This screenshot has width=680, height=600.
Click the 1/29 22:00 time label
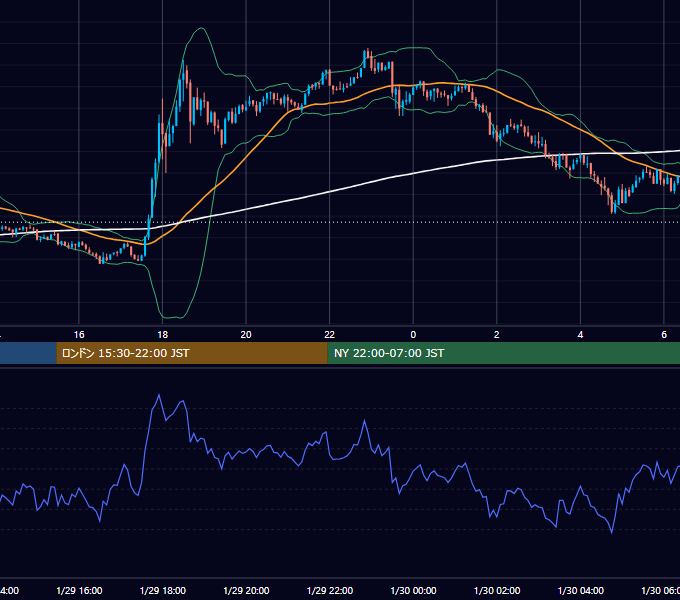330,590
